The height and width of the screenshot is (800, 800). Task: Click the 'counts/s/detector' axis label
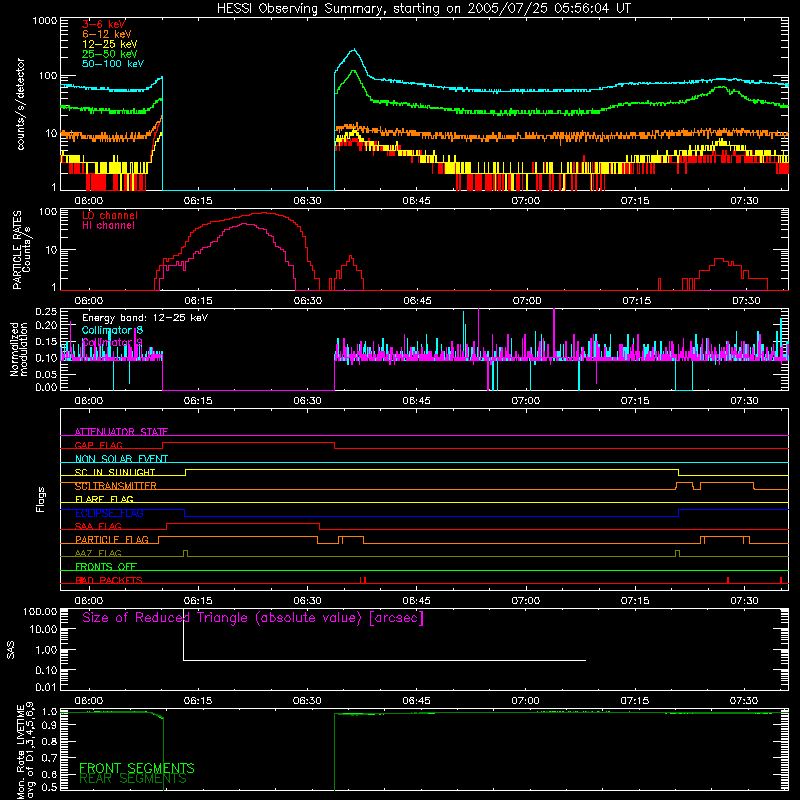pyautogui.click(x=20, y=104)
